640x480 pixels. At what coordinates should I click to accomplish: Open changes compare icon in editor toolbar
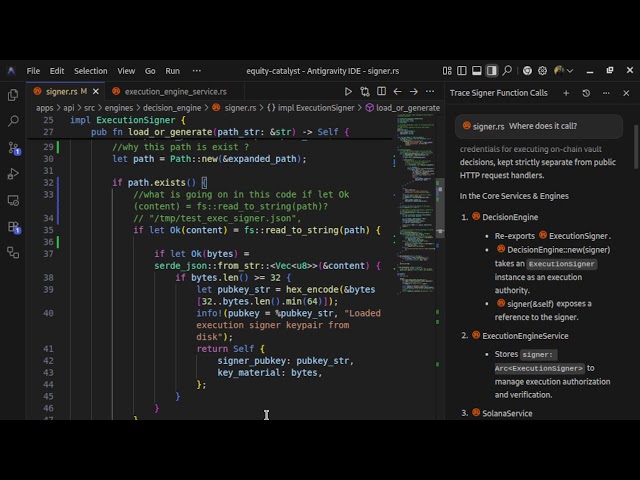click(365, 91)
